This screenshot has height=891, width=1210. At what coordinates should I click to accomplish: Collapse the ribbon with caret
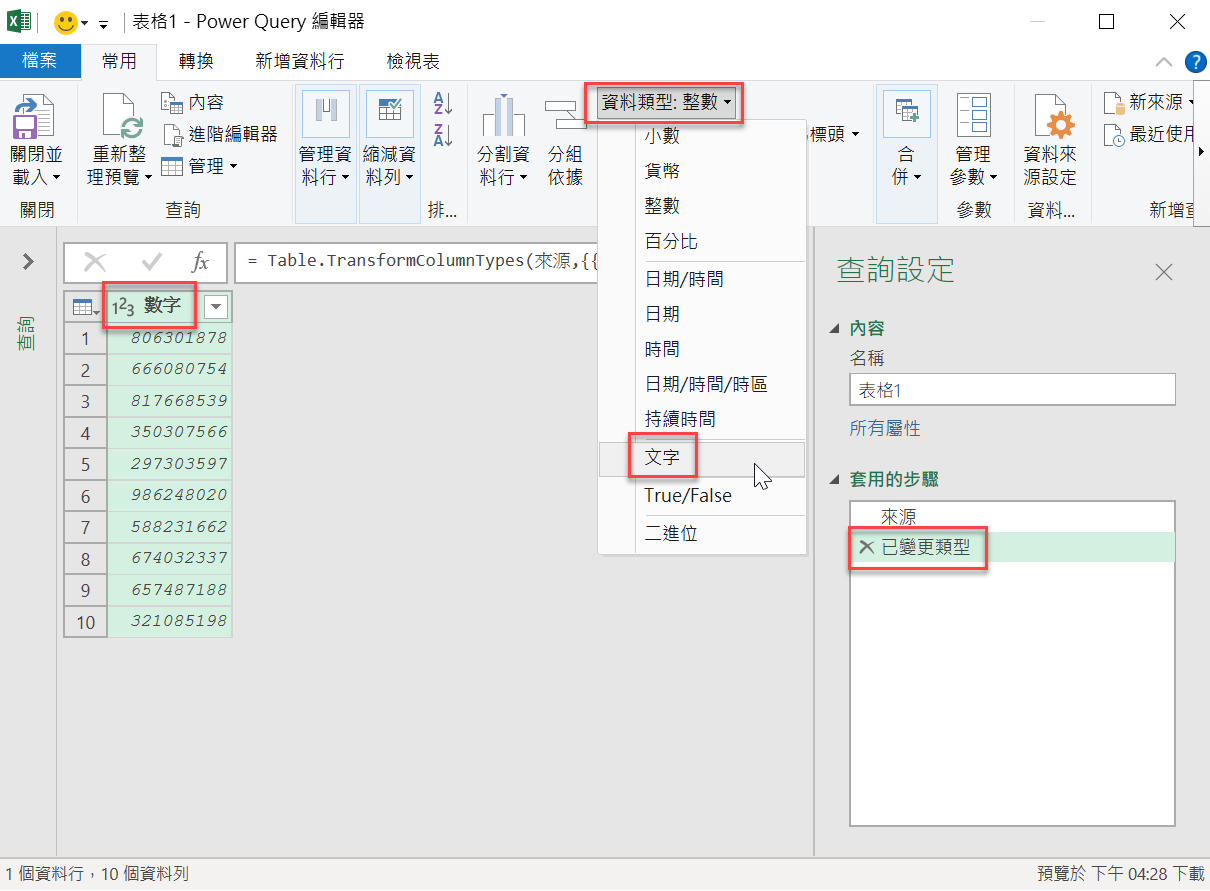(x=1163, y=62)
